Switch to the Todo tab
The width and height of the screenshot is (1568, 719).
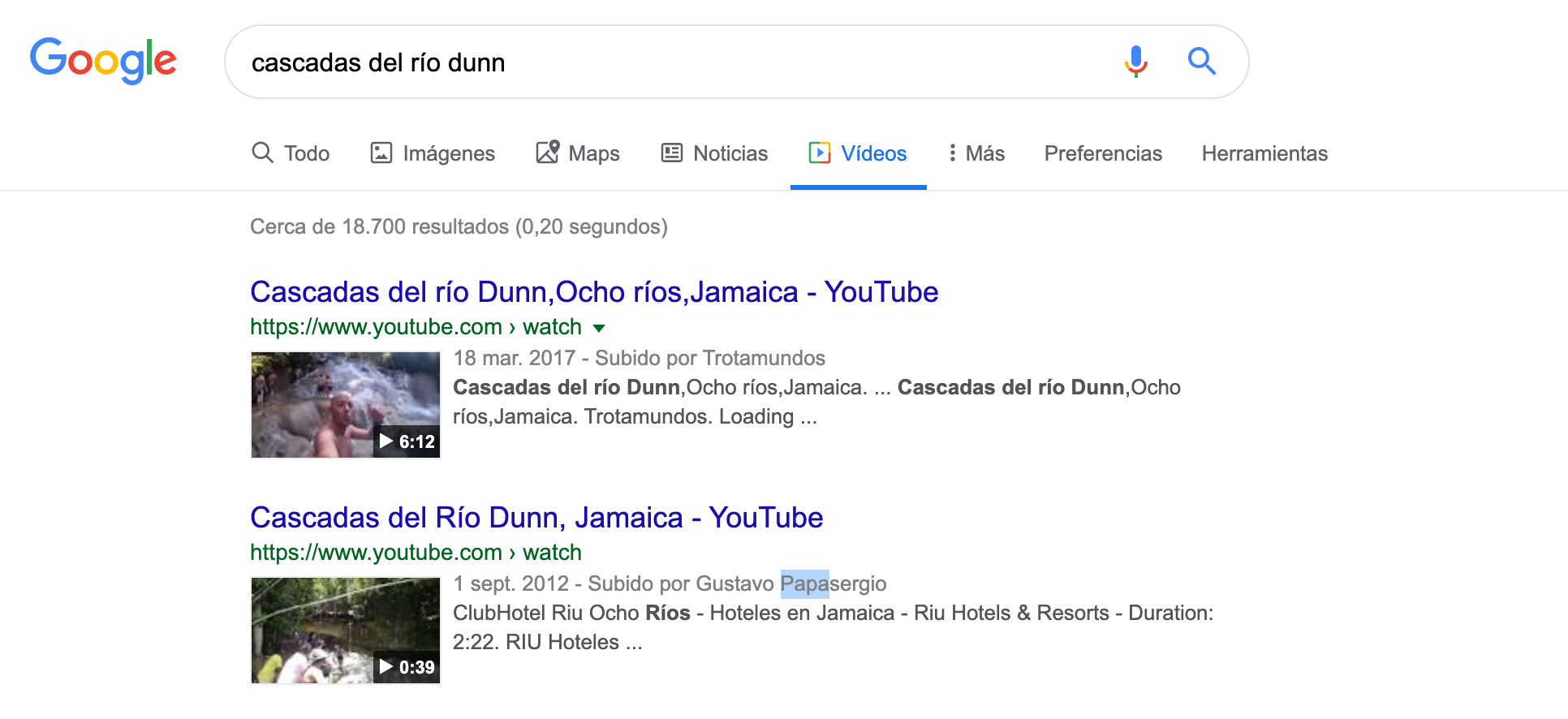tap(291, 153)
